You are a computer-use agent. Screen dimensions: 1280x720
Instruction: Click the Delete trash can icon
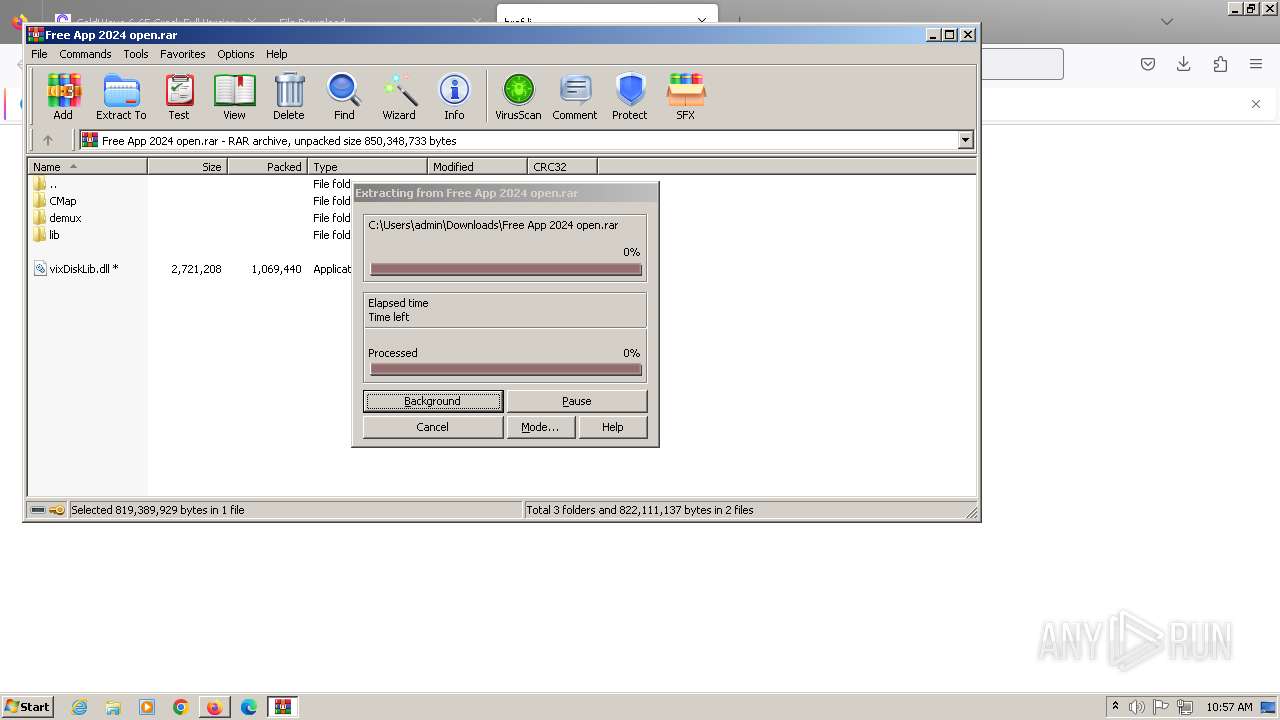point(289,97)
